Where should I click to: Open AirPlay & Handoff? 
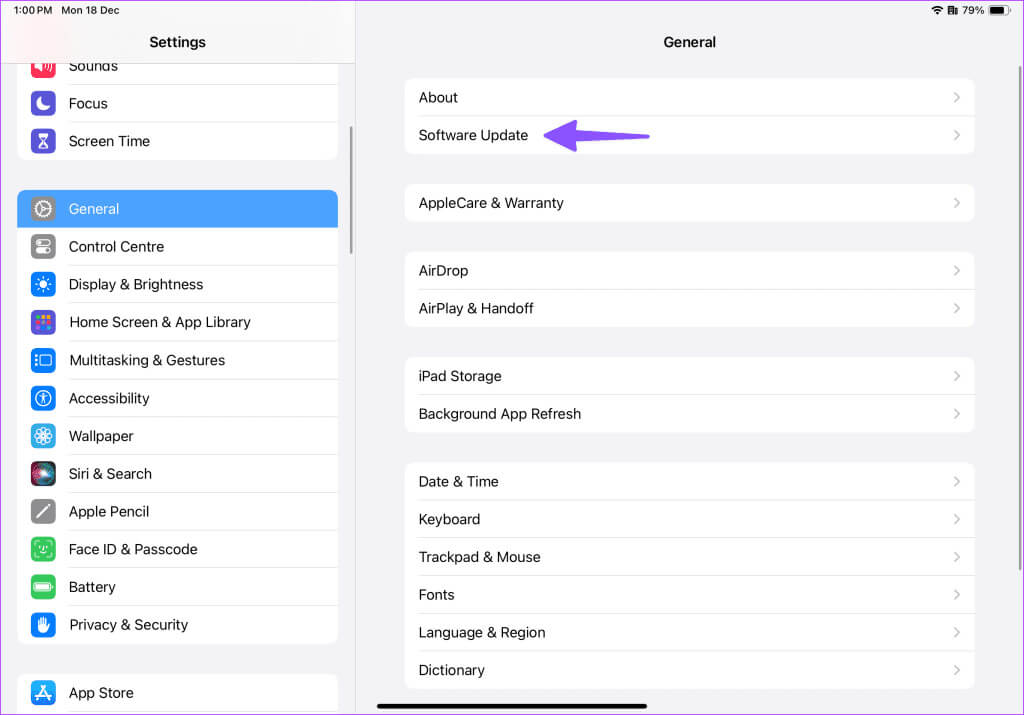pos(690,308)
